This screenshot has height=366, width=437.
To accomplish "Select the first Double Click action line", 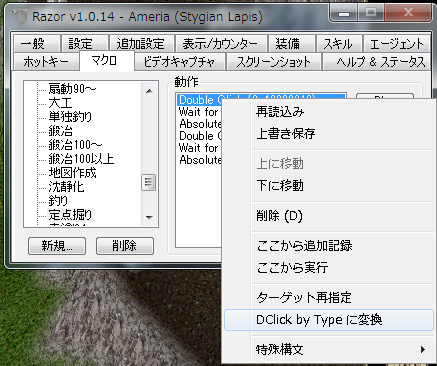I will [200, 100].
